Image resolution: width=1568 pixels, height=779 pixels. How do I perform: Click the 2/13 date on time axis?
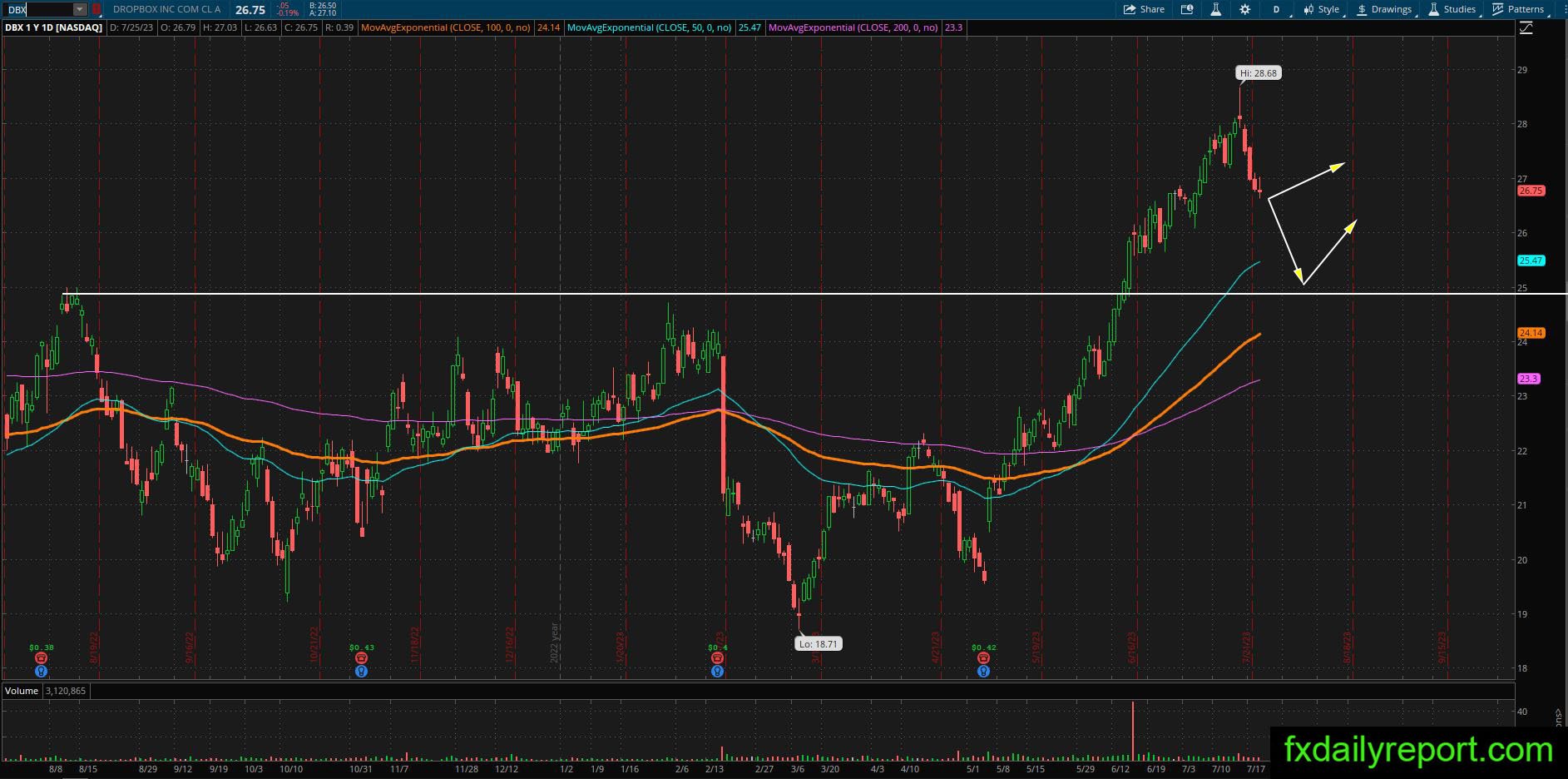coord(714,769)
